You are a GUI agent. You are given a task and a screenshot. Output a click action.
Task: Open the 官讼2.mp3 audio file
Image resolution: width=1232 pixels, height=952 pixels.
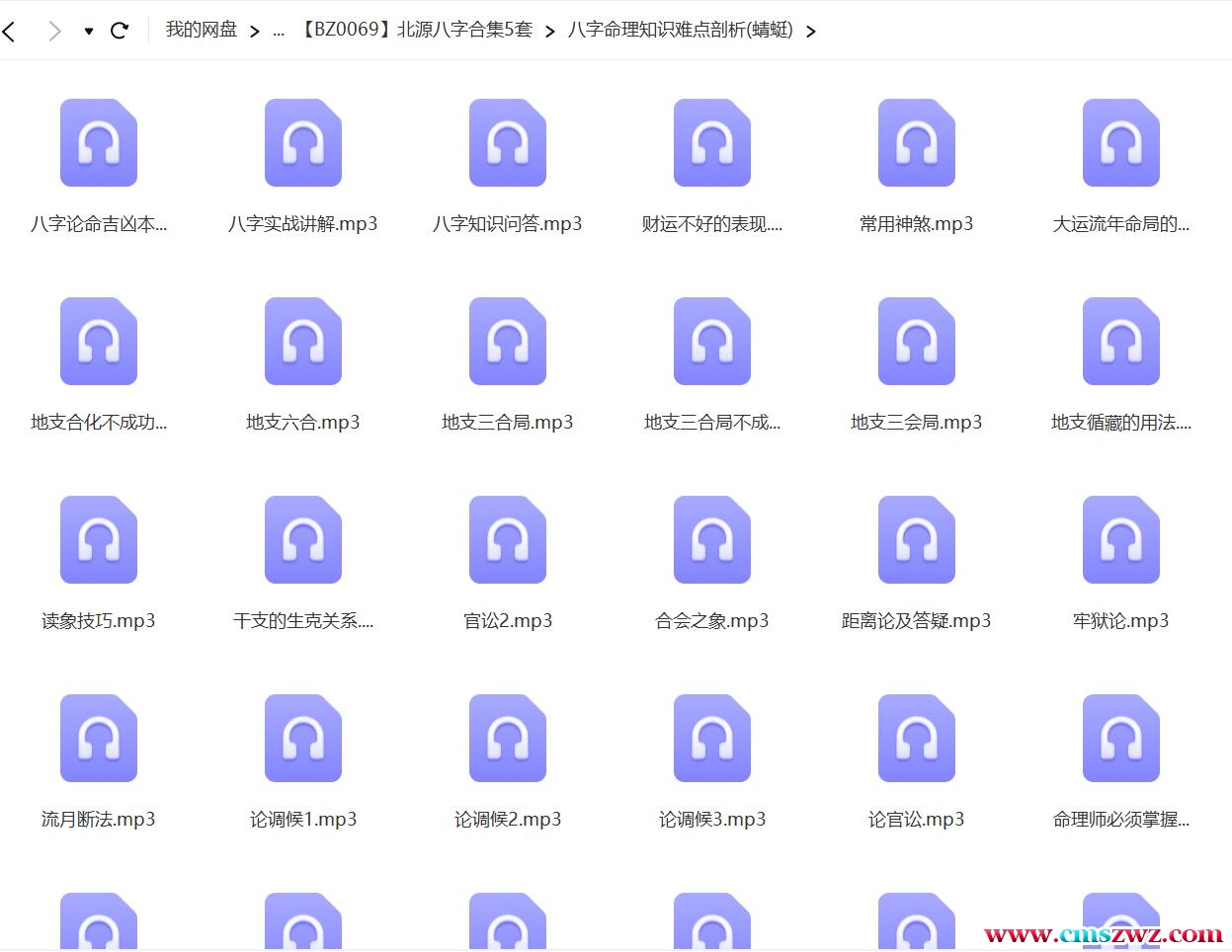[508, 540]
